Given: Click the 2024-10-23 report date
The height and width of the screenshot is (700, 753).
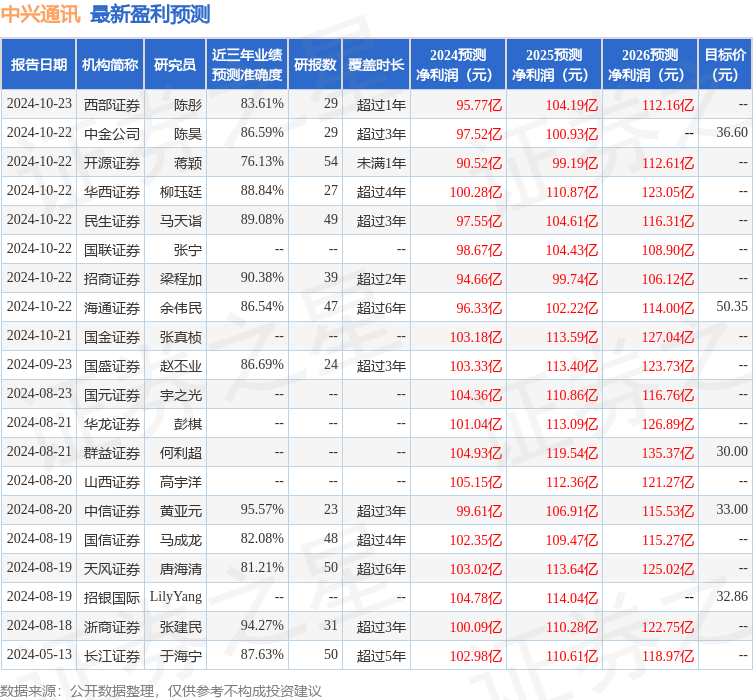Looking at the screenshot, I should (x=39, y=104).
